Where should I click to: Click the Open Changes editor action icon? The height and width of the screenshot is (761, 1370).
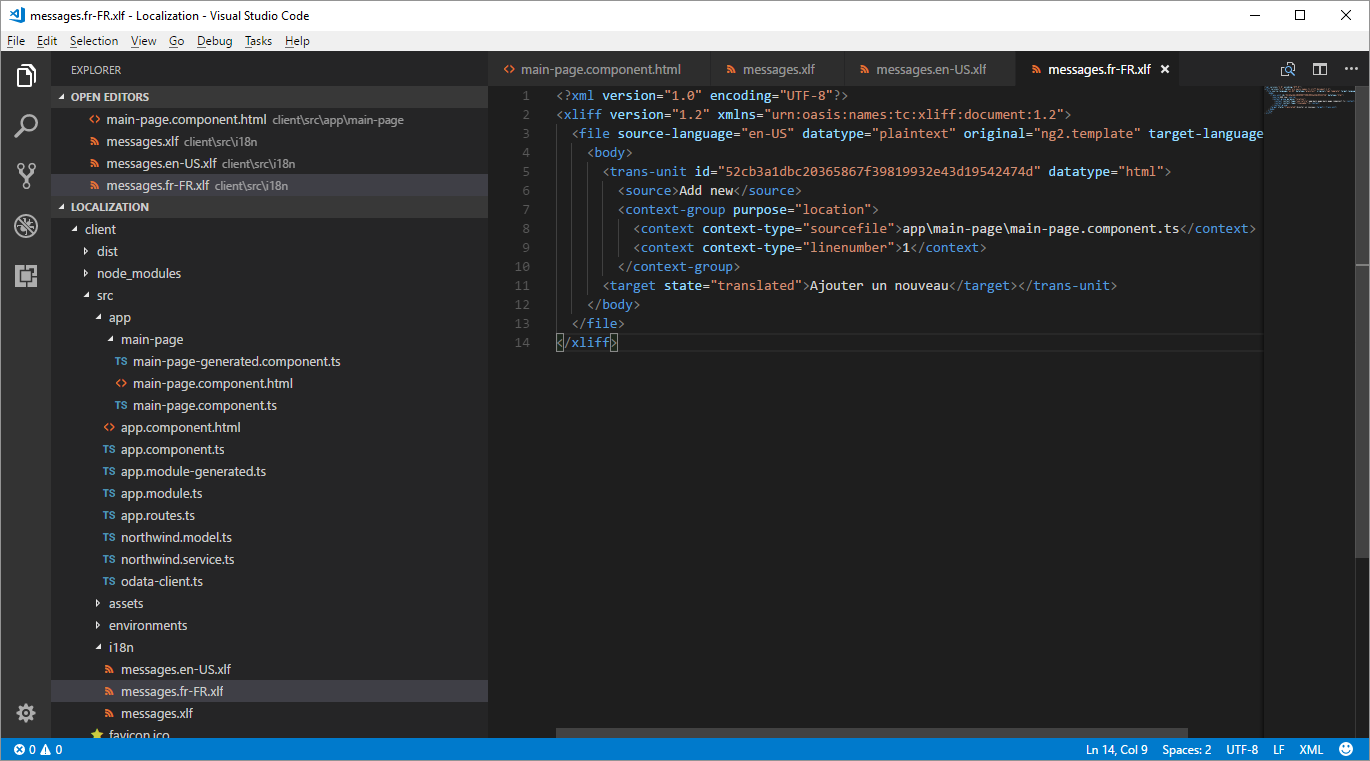(x=1288, y=69)
